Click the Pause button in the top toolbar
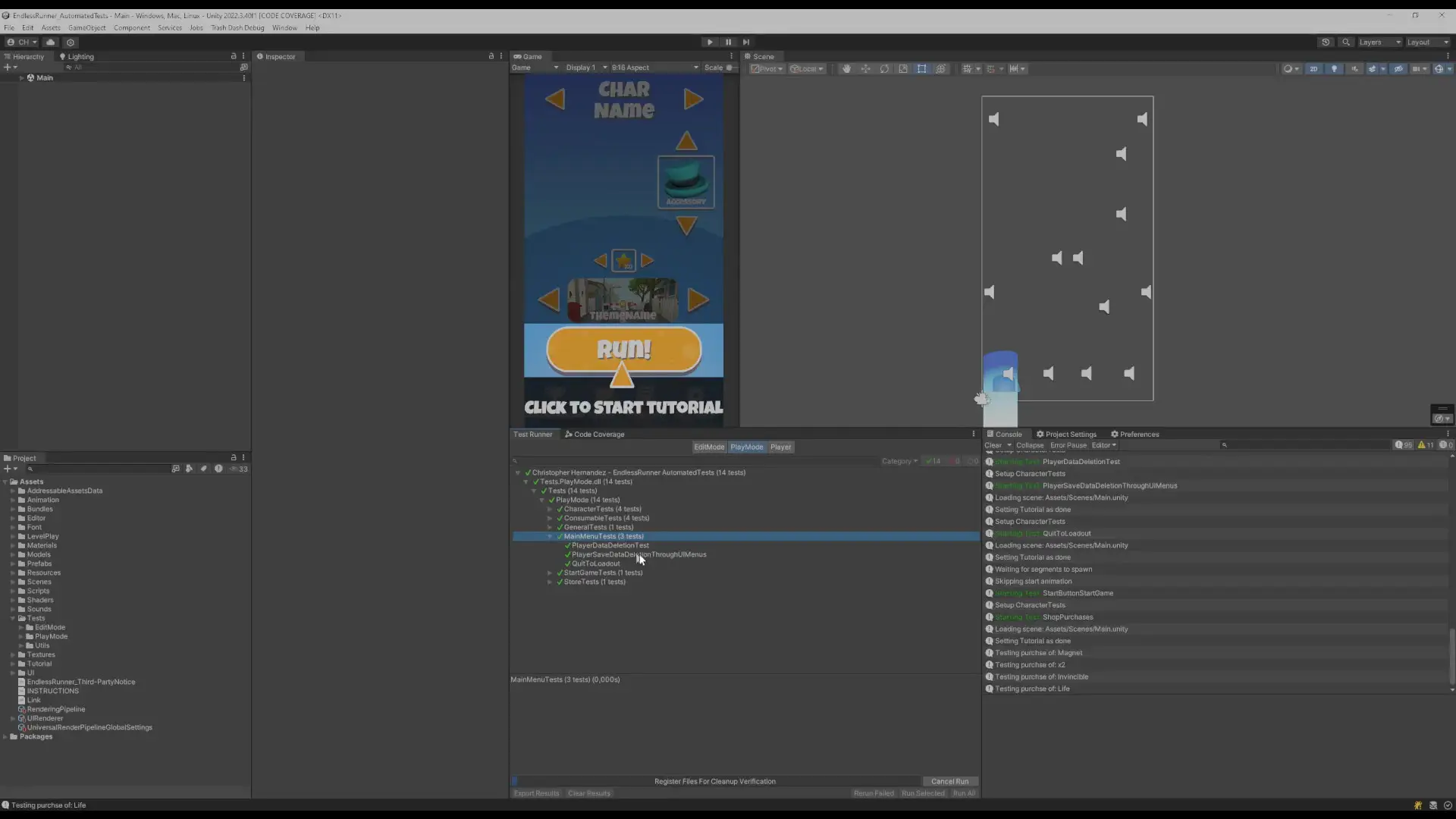The height and width of the screenshot is (819, 1456). pyautogui.click(x=728, y=42)
